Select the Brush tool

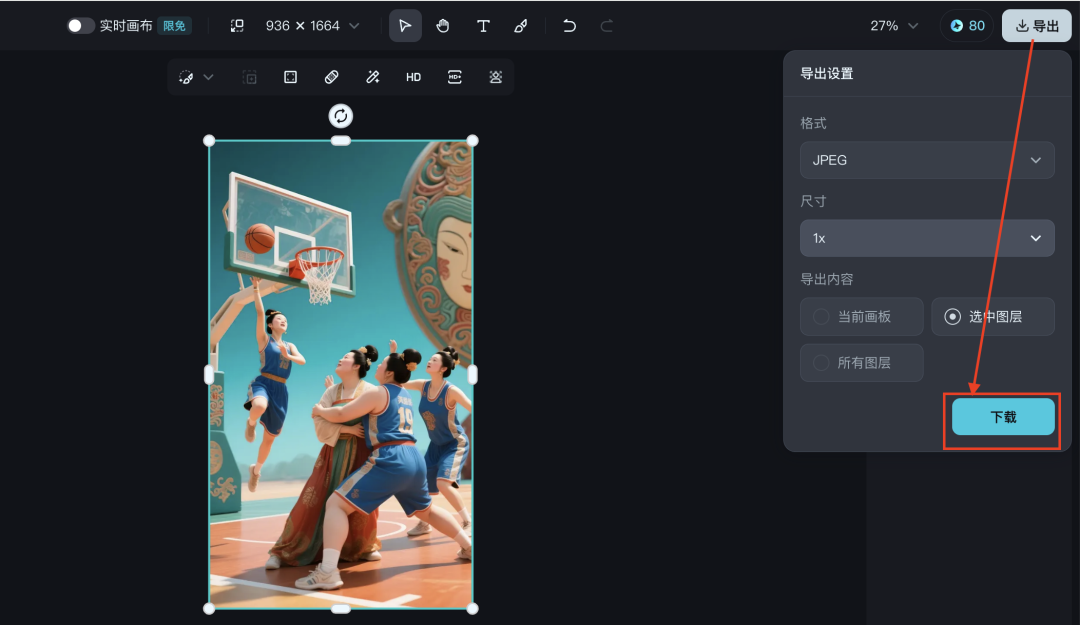tap(521, 25)
